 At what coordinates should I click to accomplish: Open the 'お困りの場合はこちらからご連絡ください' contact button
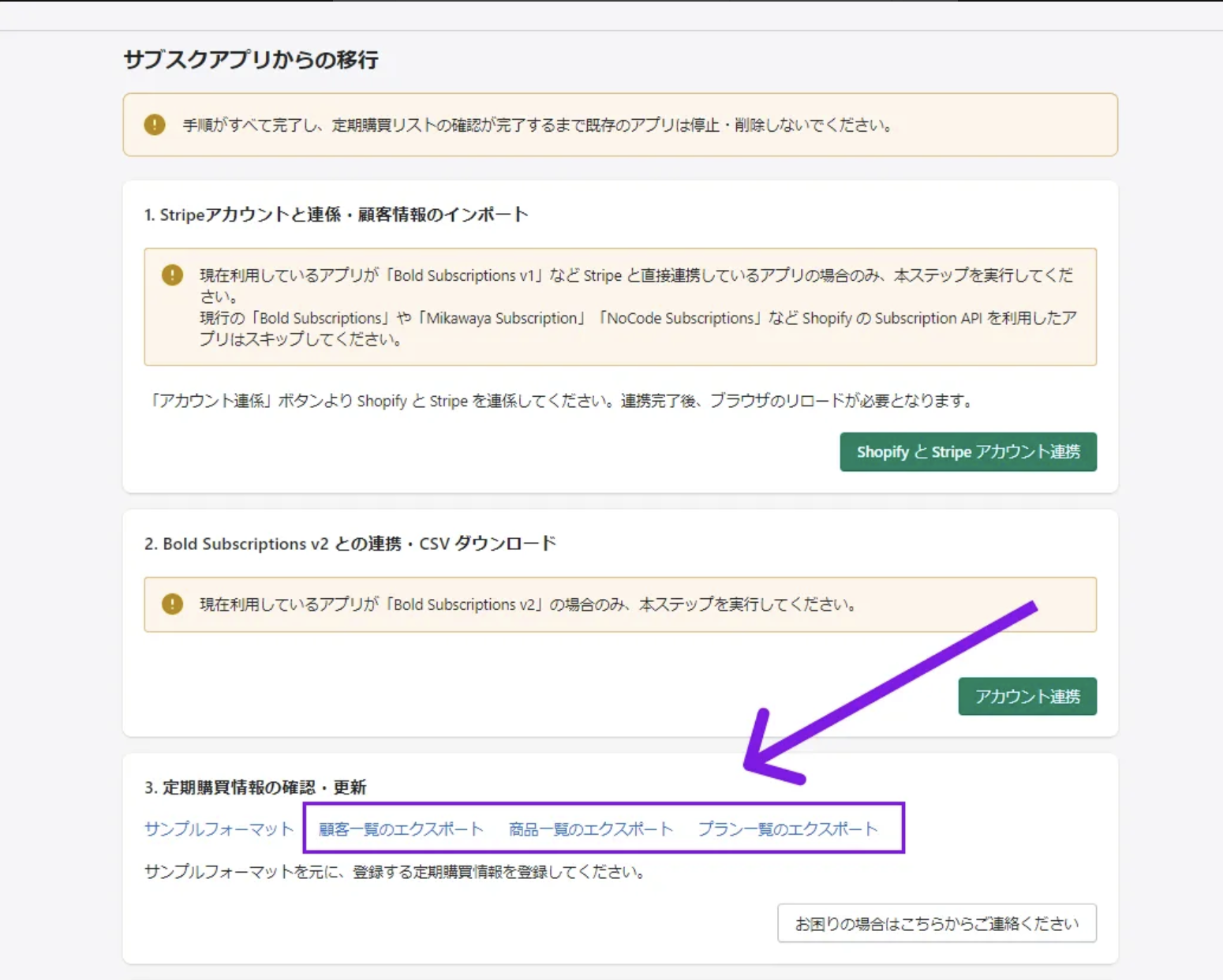[x=937, y=923]
